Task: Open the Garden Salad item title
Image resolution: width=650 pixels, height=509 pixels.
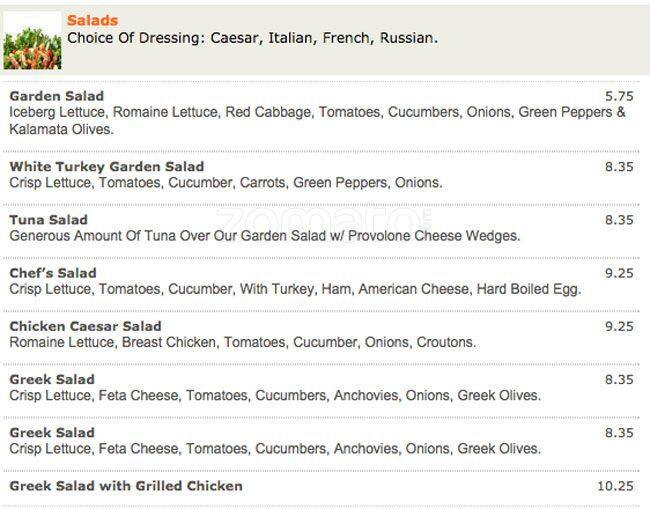Action: pyautogui.click(x=57, y=96)
